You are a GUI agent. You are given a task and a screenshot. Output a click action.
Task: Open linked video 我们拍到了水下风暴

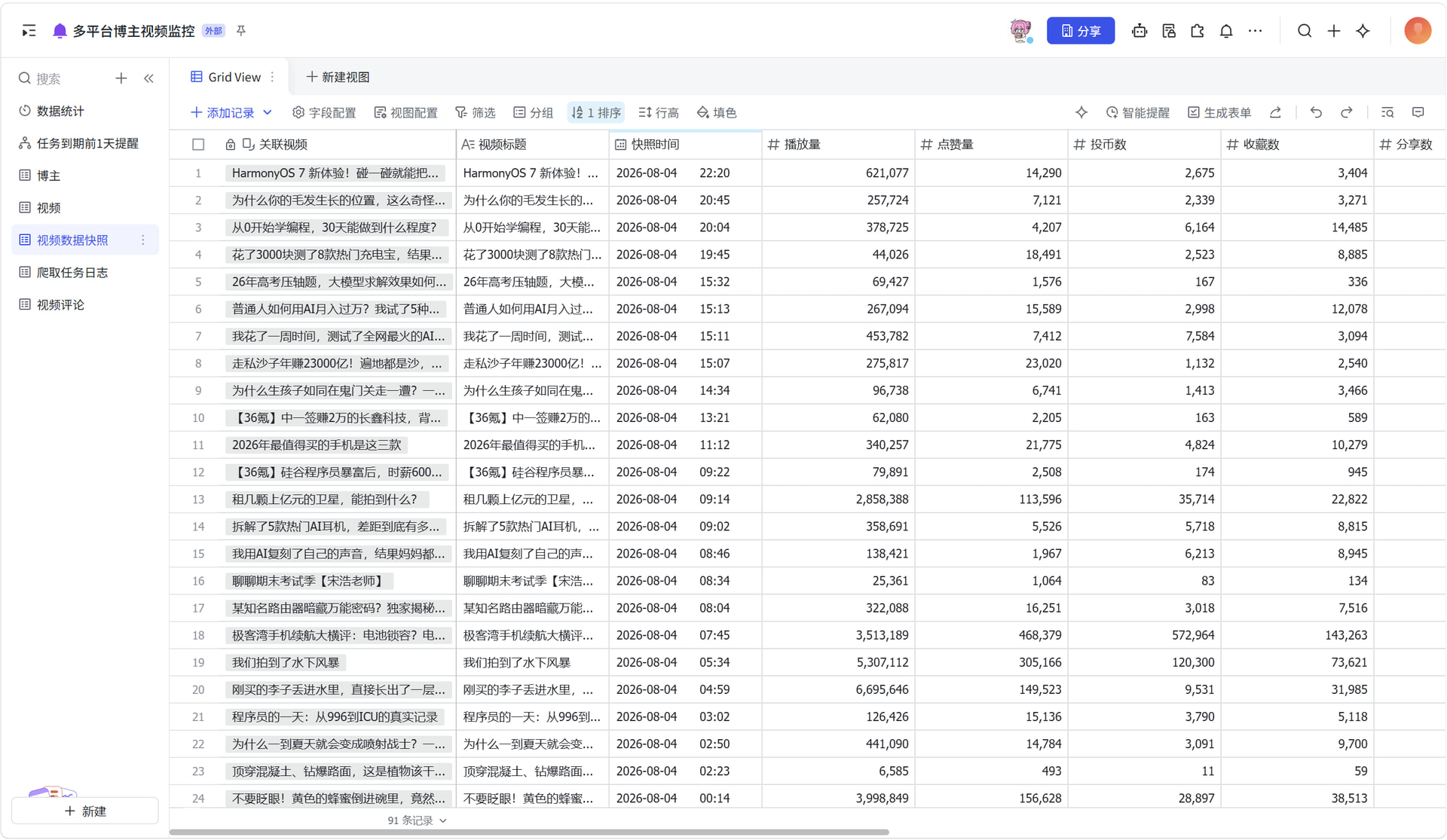coord(286,663)
